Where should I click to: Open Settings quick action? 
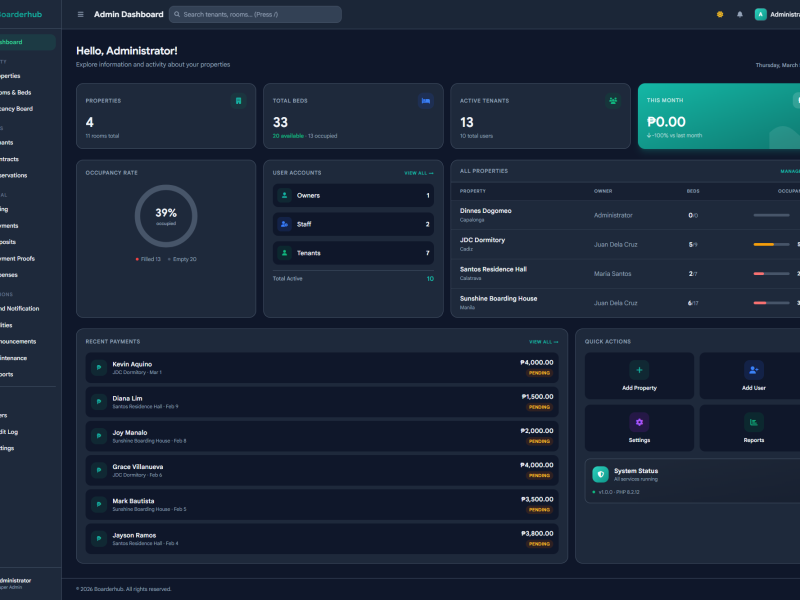(x=639, y=428)
